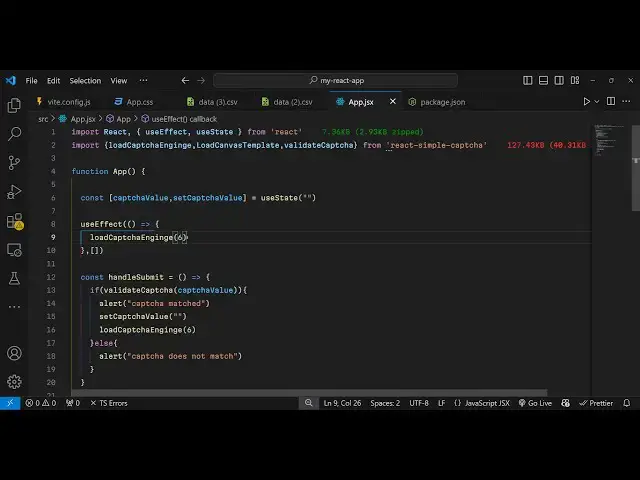Click 'react-simple-captcha' import string
This screenshot has height=480, width=640.
pos(436,145)
